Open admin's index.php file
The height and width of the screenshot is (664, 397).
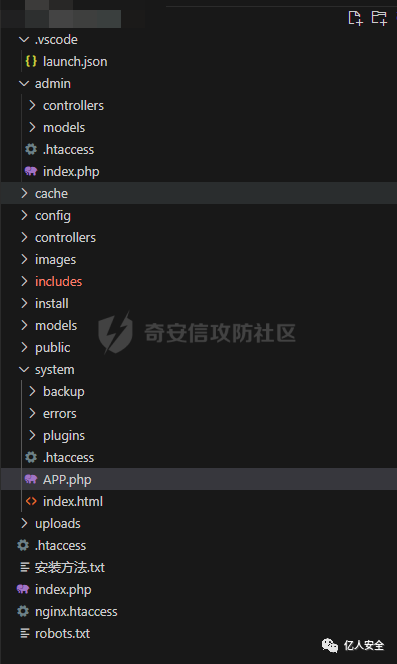[x=71, y=172]
